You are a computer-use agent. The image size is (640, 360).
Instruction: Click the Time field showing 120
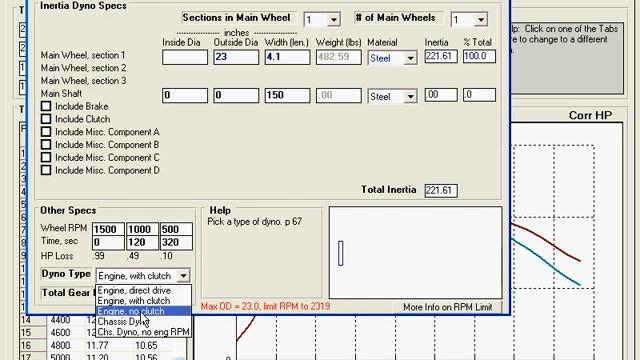click(142, 242)
